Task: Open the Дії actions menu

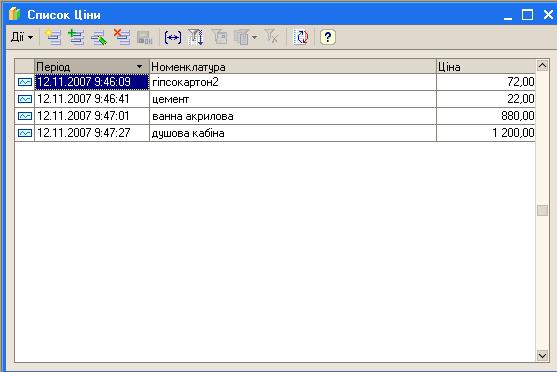Action: pyautogui.click(x=22, y=37)
